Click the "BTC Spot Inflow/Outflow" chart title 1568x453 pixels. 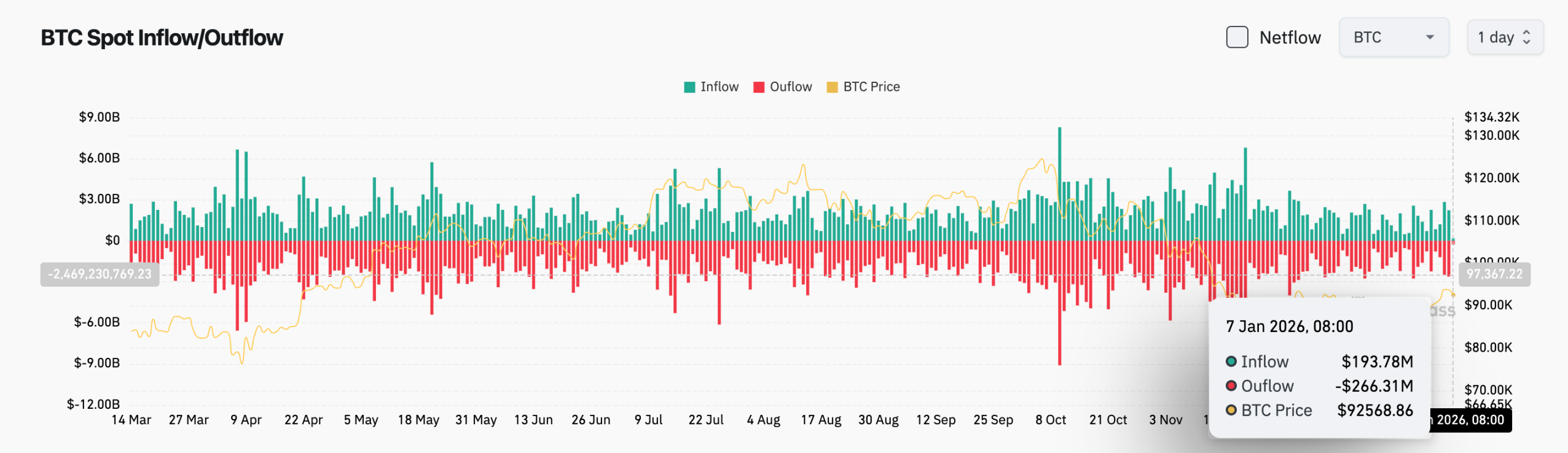click(162, 38)
